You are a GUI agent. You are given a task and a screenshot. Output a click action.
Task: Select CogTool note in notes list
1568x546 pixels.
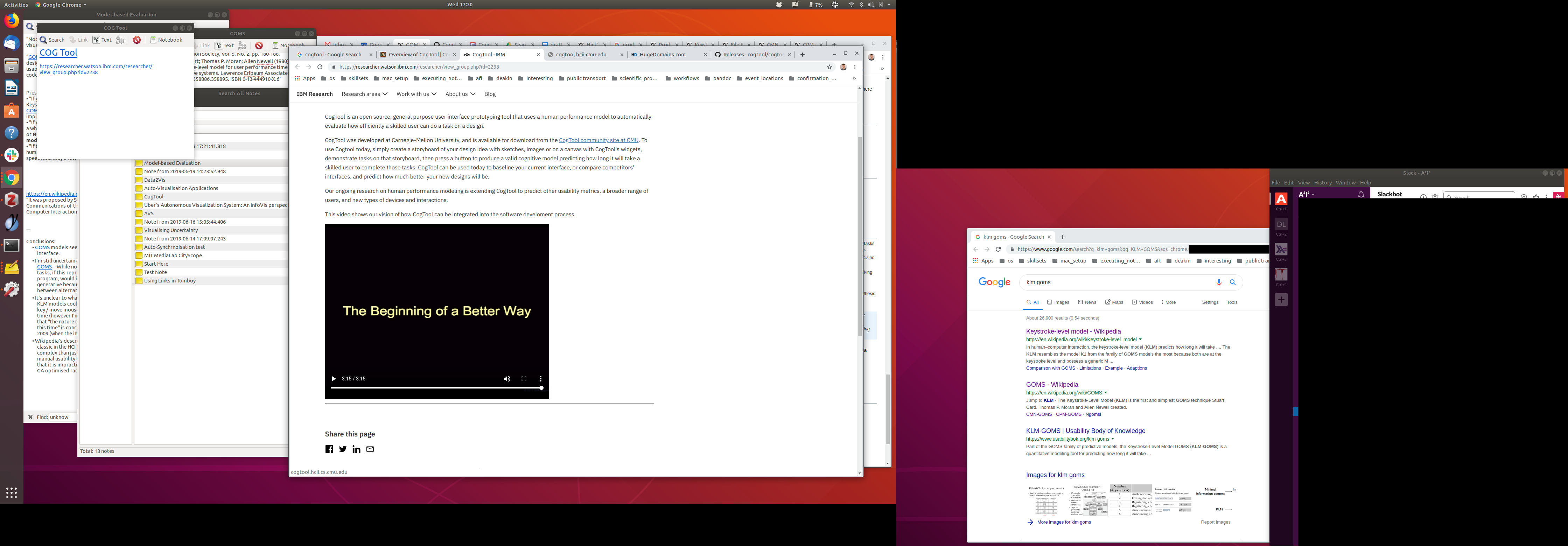pyautogui.click(x=153, y=197)
